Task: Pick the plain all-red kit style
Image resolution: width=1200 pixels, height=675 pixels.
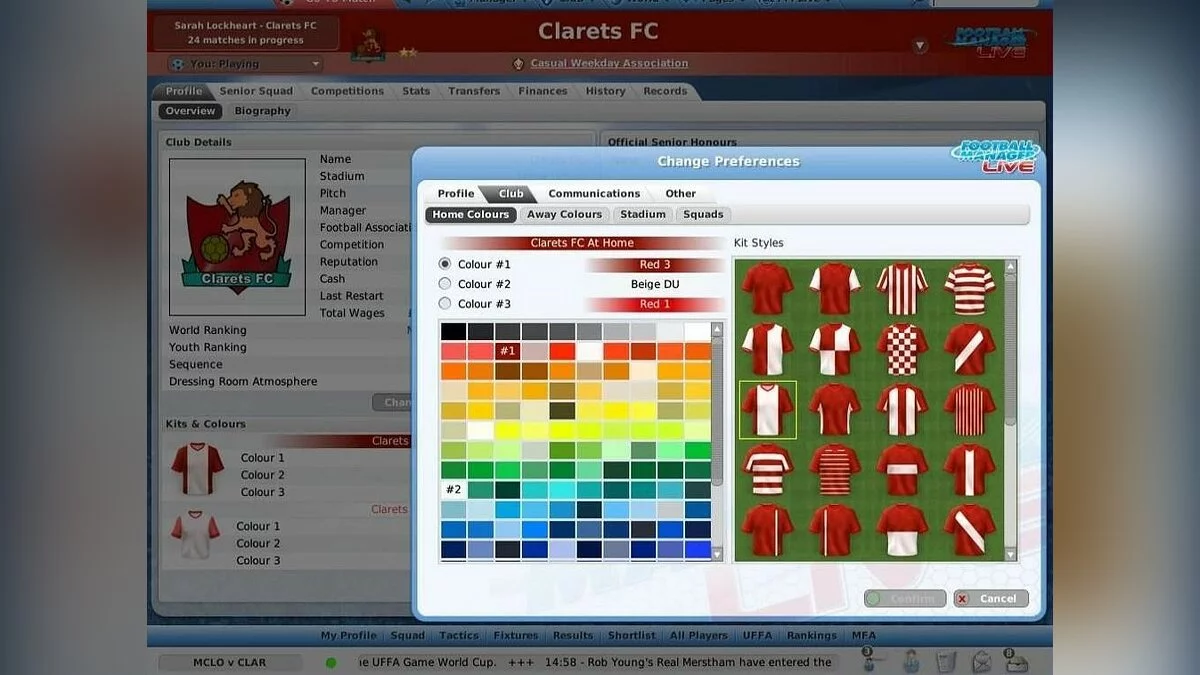Action: coord(767,289)
